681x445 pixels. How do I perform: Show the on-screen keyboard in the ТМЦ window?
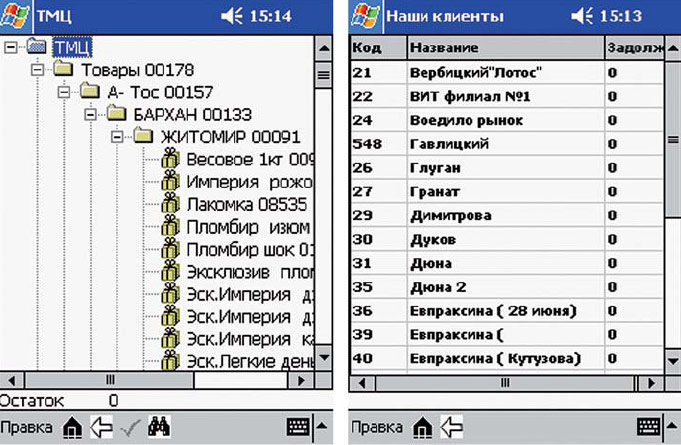(x=298, y=426)
